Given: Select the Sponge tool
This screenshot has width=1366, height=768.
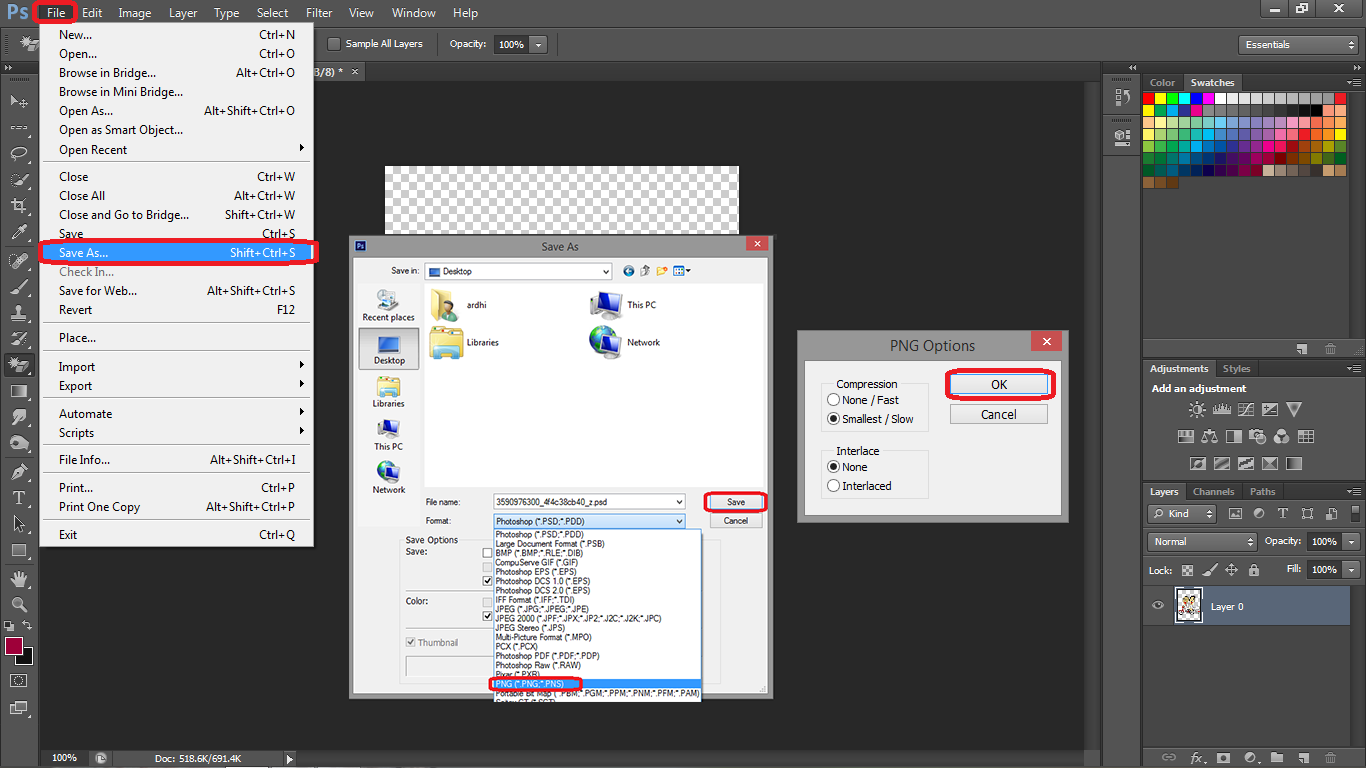Looking at the screenshot, I should 19,443.
